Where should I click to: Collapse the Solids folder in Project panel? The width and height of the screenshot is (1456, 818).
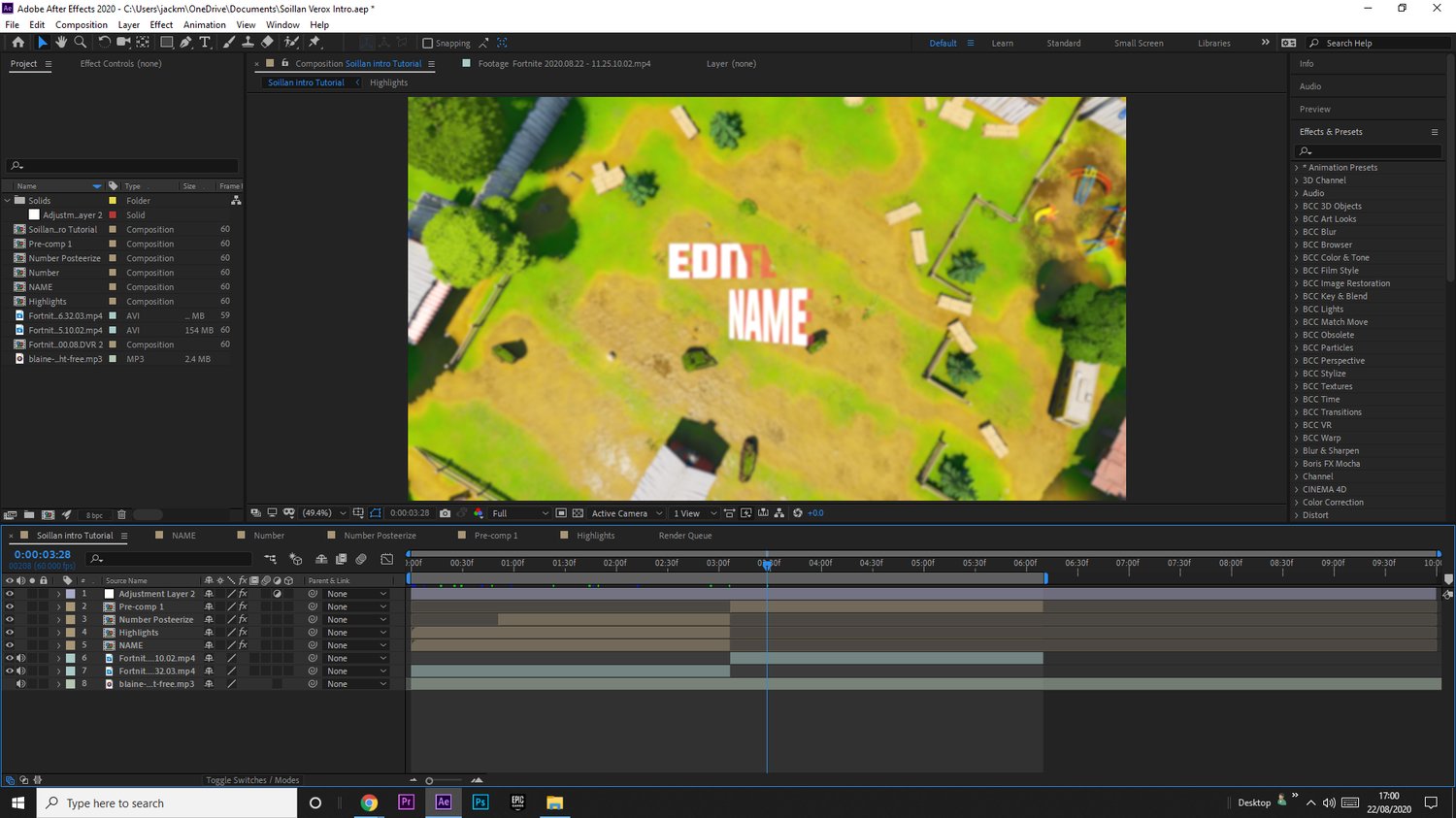[8, 201]
